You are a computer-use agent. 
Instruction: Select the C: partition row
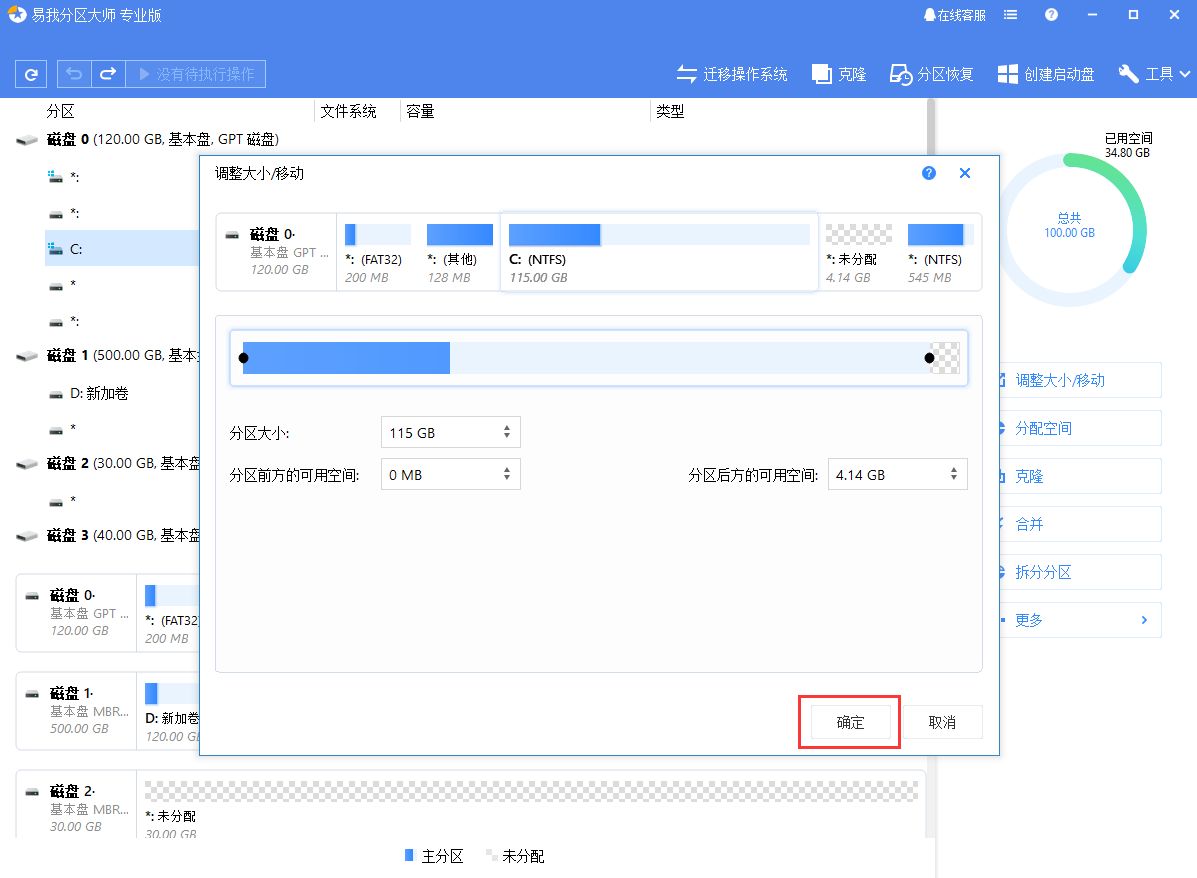[122, 249]
